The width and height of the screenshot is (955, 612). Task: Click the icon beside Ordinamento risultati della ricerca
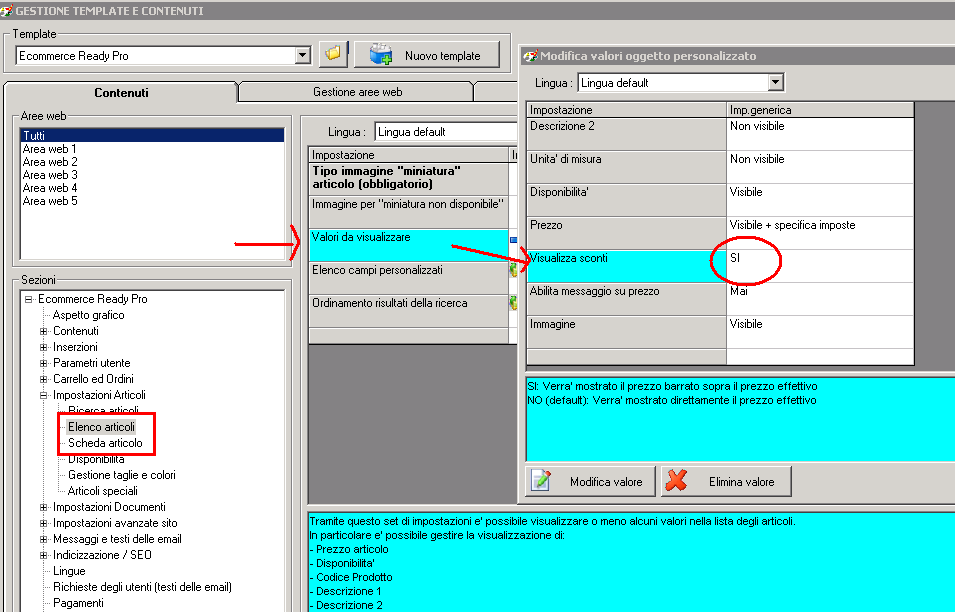[x=513, y=303]
